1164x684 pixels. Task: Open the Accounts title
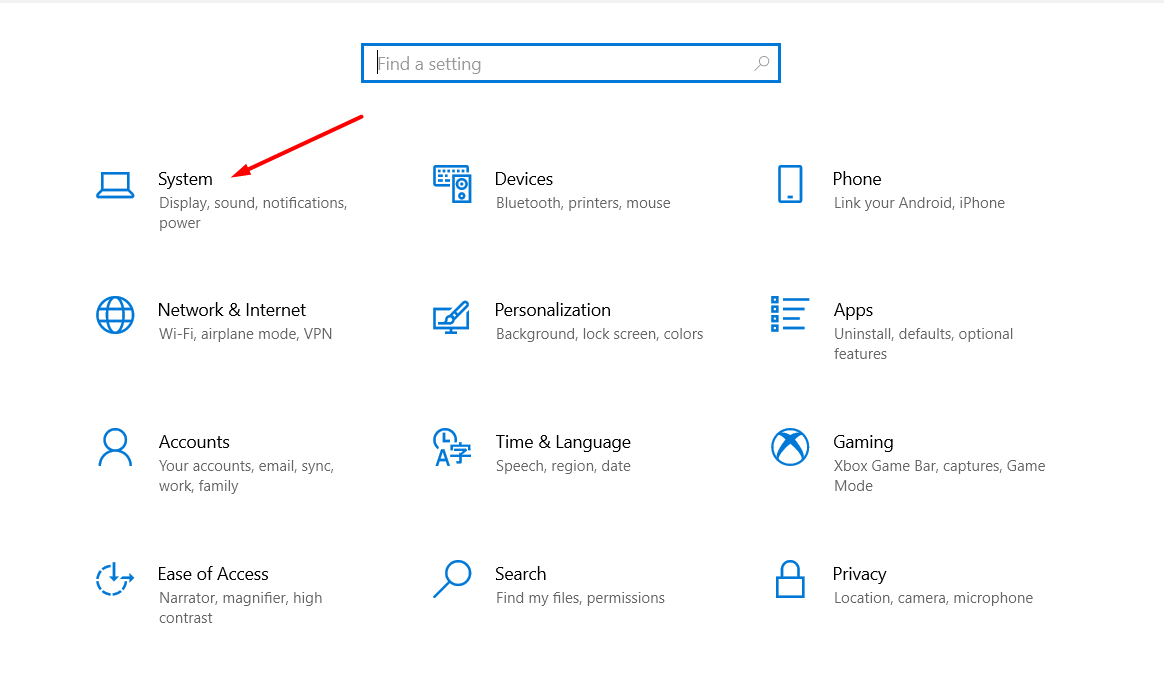pyautogui.click(x=194, y=442)
